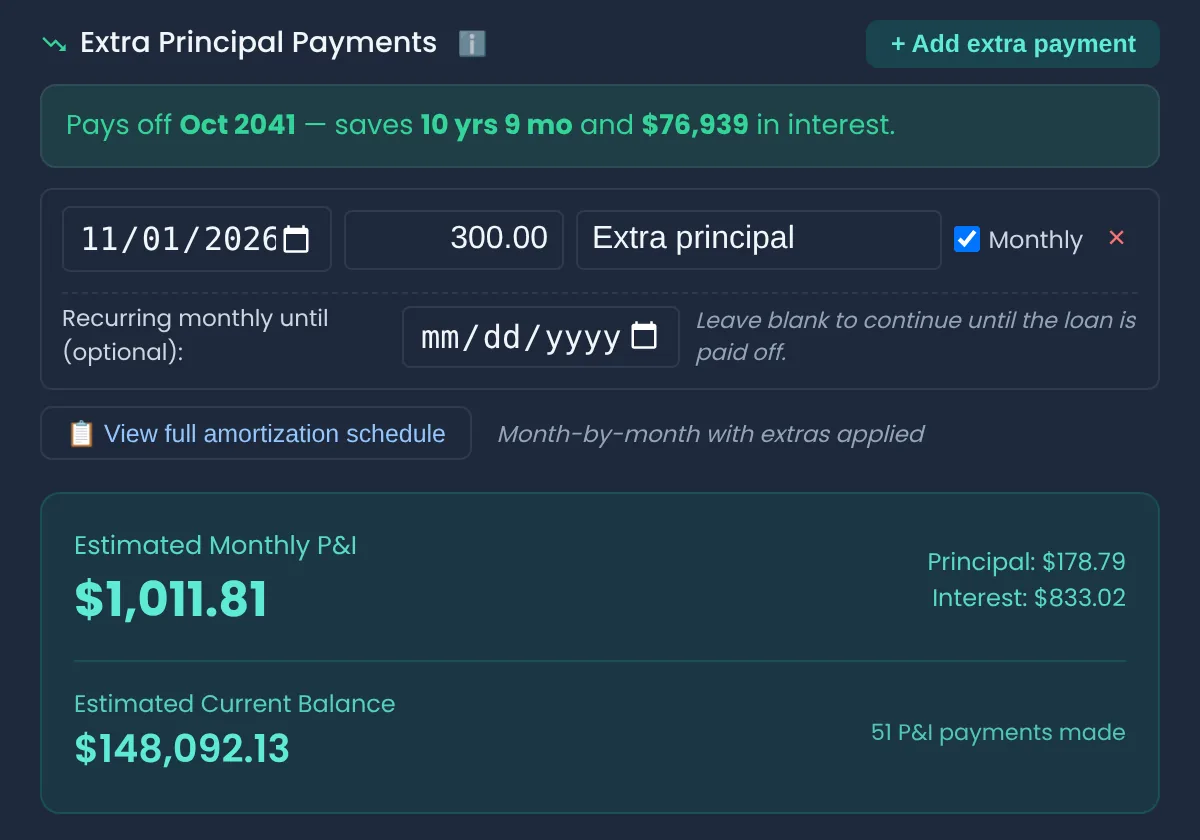Viewport: 1200px width, 840px height.
Task: Click the $148,092.13 current balance value
Action: [x=182, y=748]
